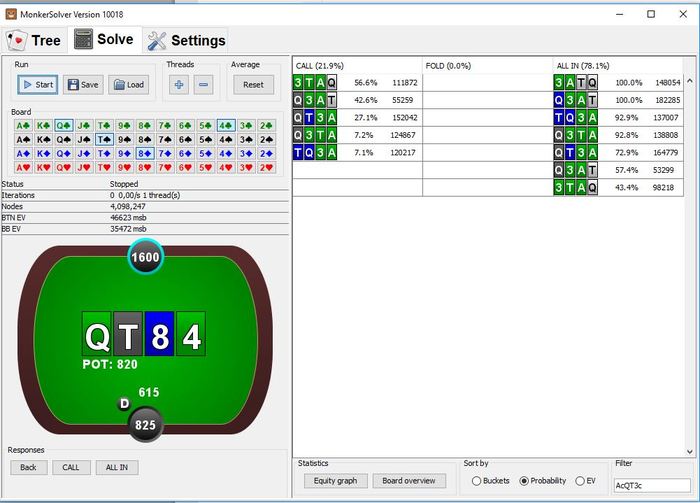Select call hand with 27.1% frequency
The width and height of the screenshot is (700, 503).
point(357,117)
